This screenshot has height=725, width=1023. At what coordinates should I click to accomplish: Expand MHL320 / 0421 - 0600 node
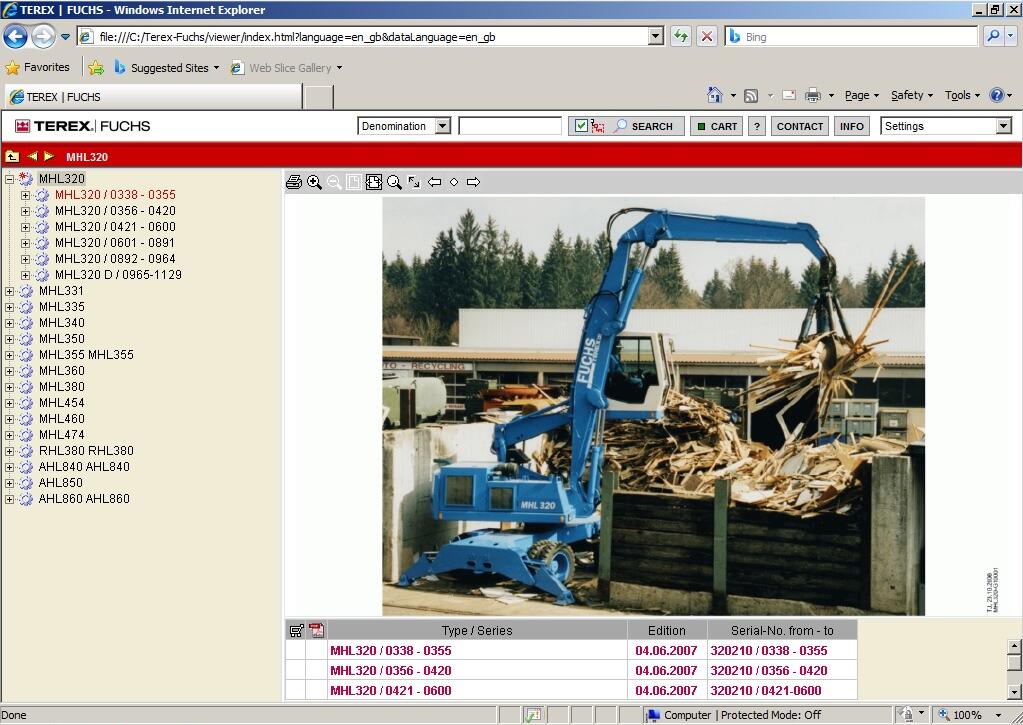point(25,227)
